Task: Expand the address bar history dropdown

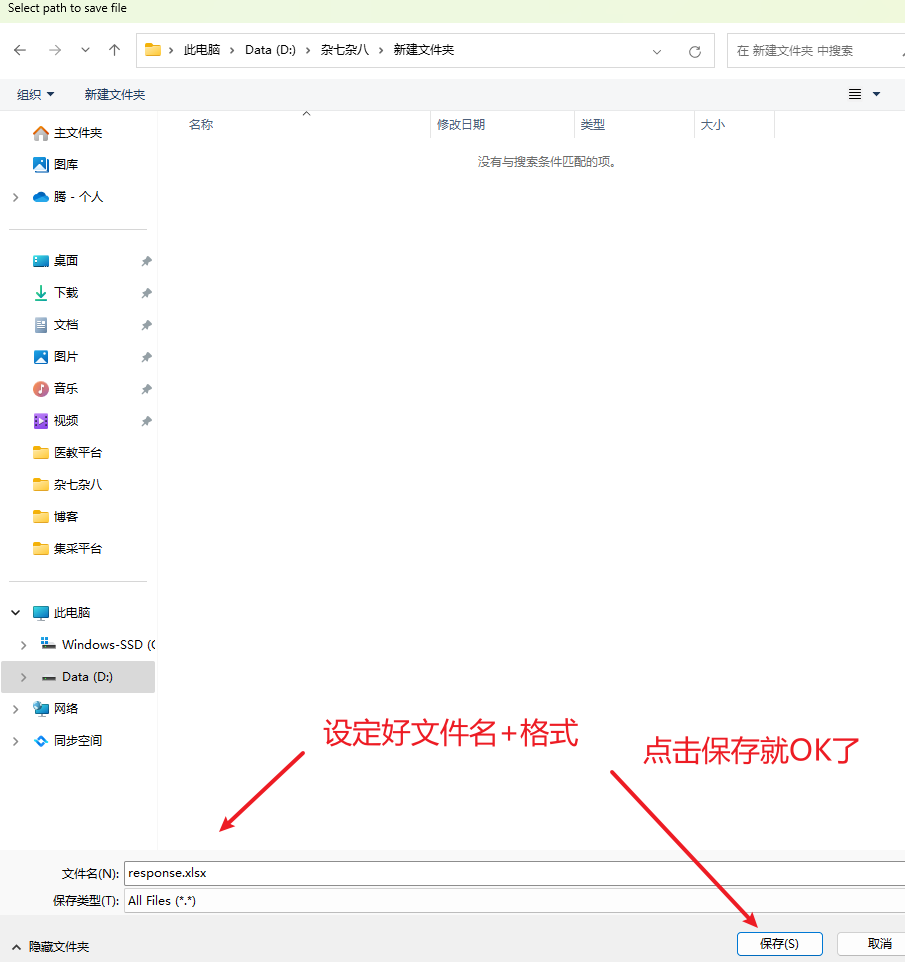Action: click(657, 52)
